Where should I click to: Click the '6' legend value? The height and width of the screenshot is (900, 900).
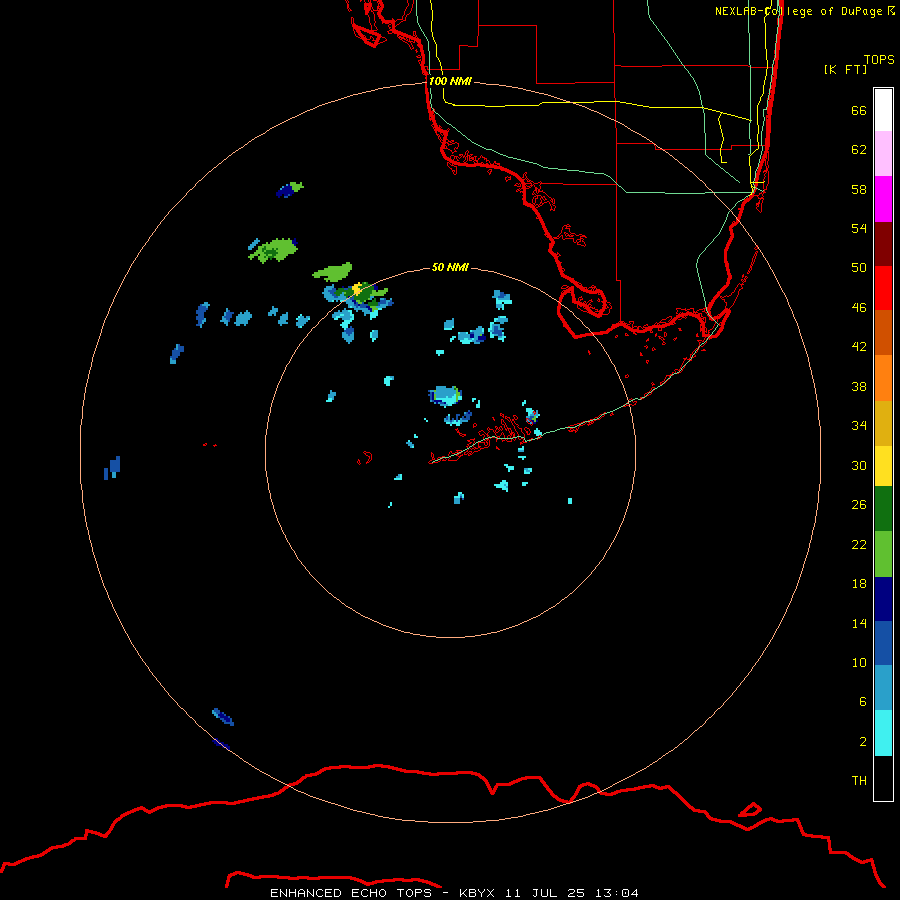(x=863, y=702)
